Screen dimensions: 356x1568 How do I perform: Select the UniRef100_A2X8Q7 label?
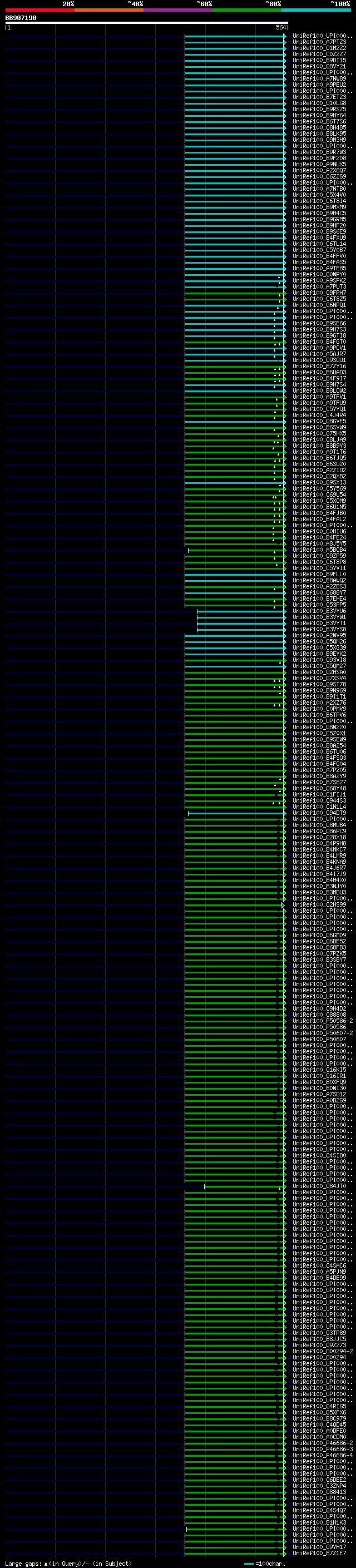click(319, 170)
